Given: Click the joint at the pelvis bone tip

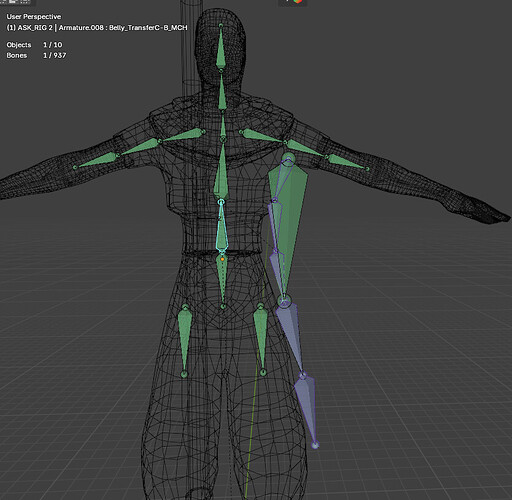Looking at the screenshot, I should [223, 306].
